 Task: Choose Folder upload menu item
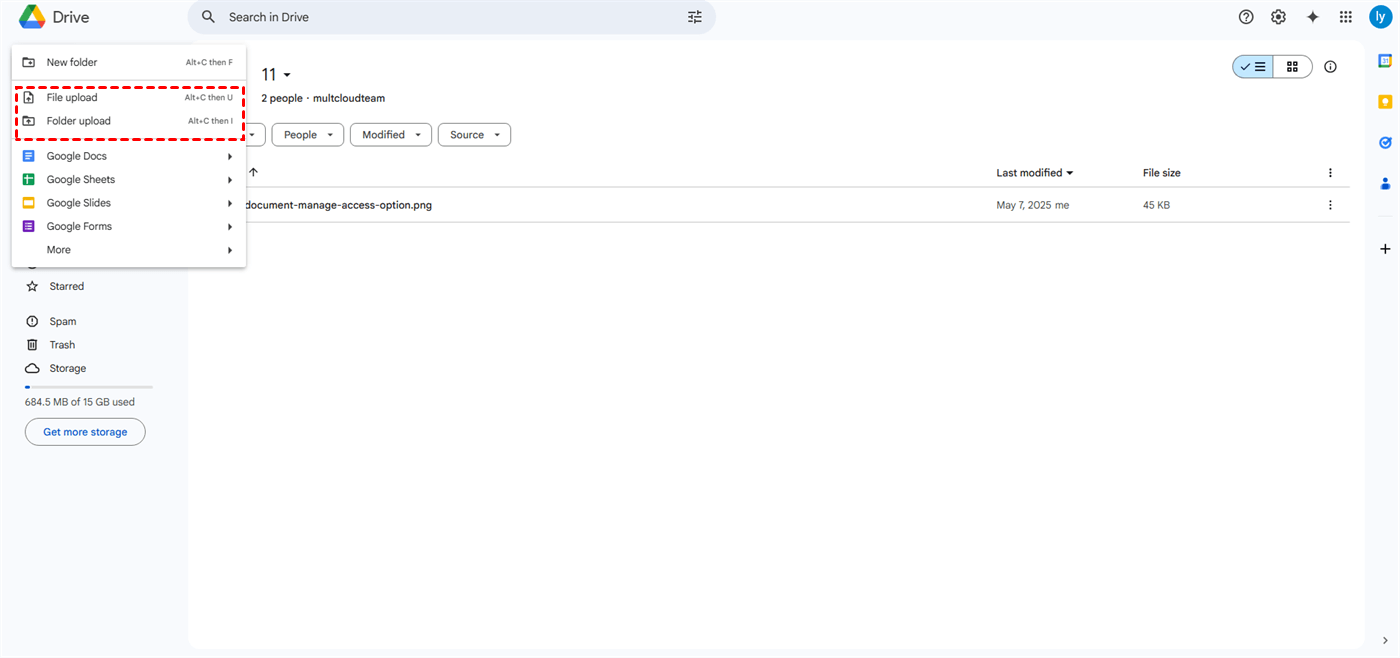click(x=129, y=121)
